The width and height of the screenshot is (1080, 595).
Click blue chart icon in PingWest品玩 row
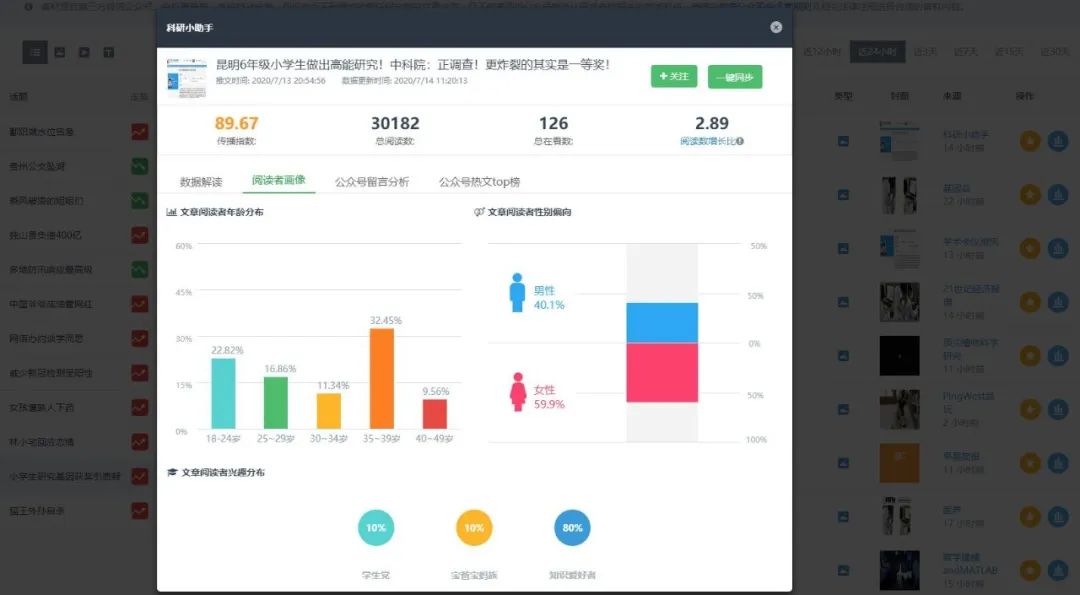click(1058, 409)
